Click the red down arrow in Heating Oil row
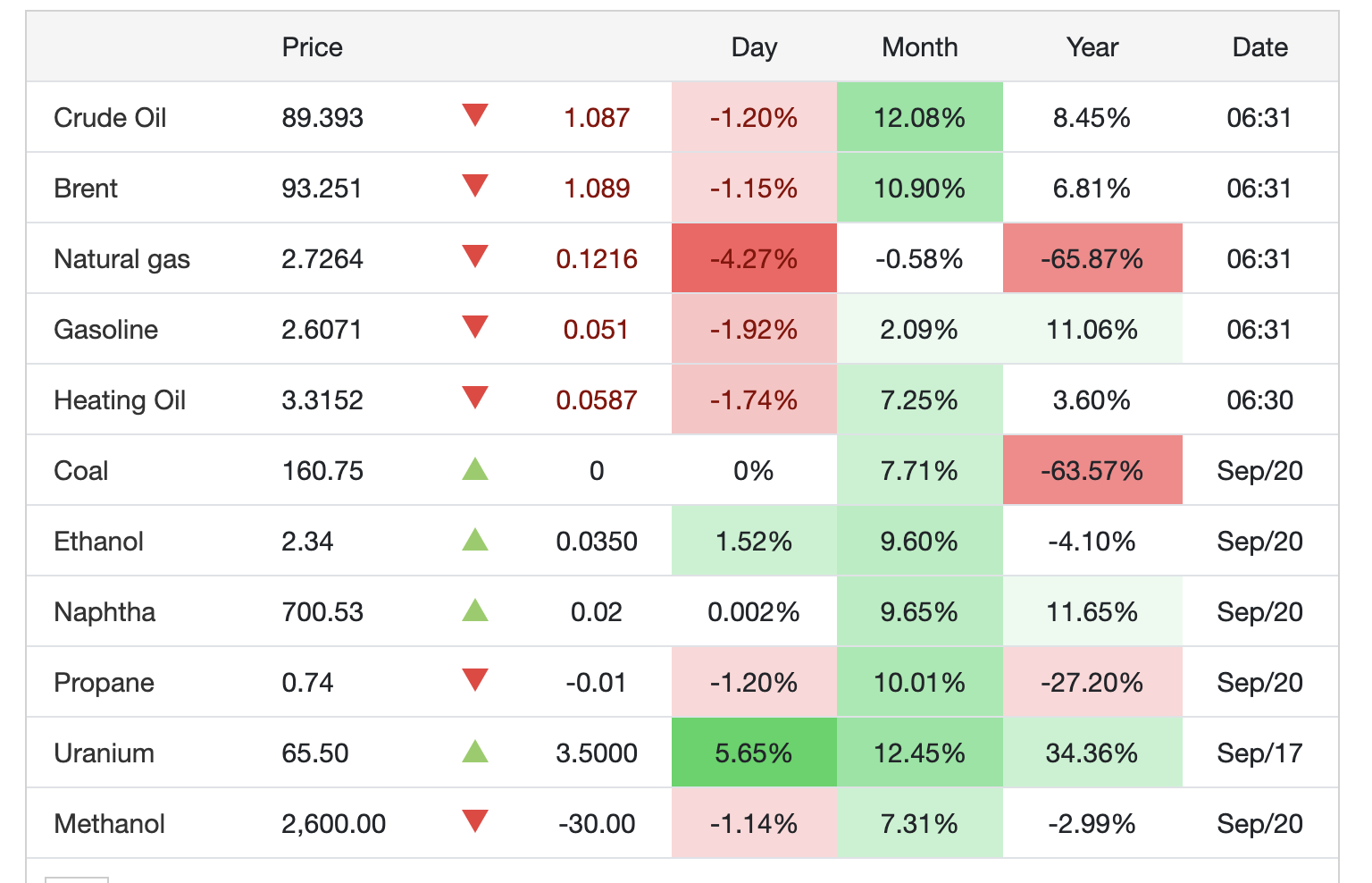Viewport: 1372px width, 883px height. (475, 398)
